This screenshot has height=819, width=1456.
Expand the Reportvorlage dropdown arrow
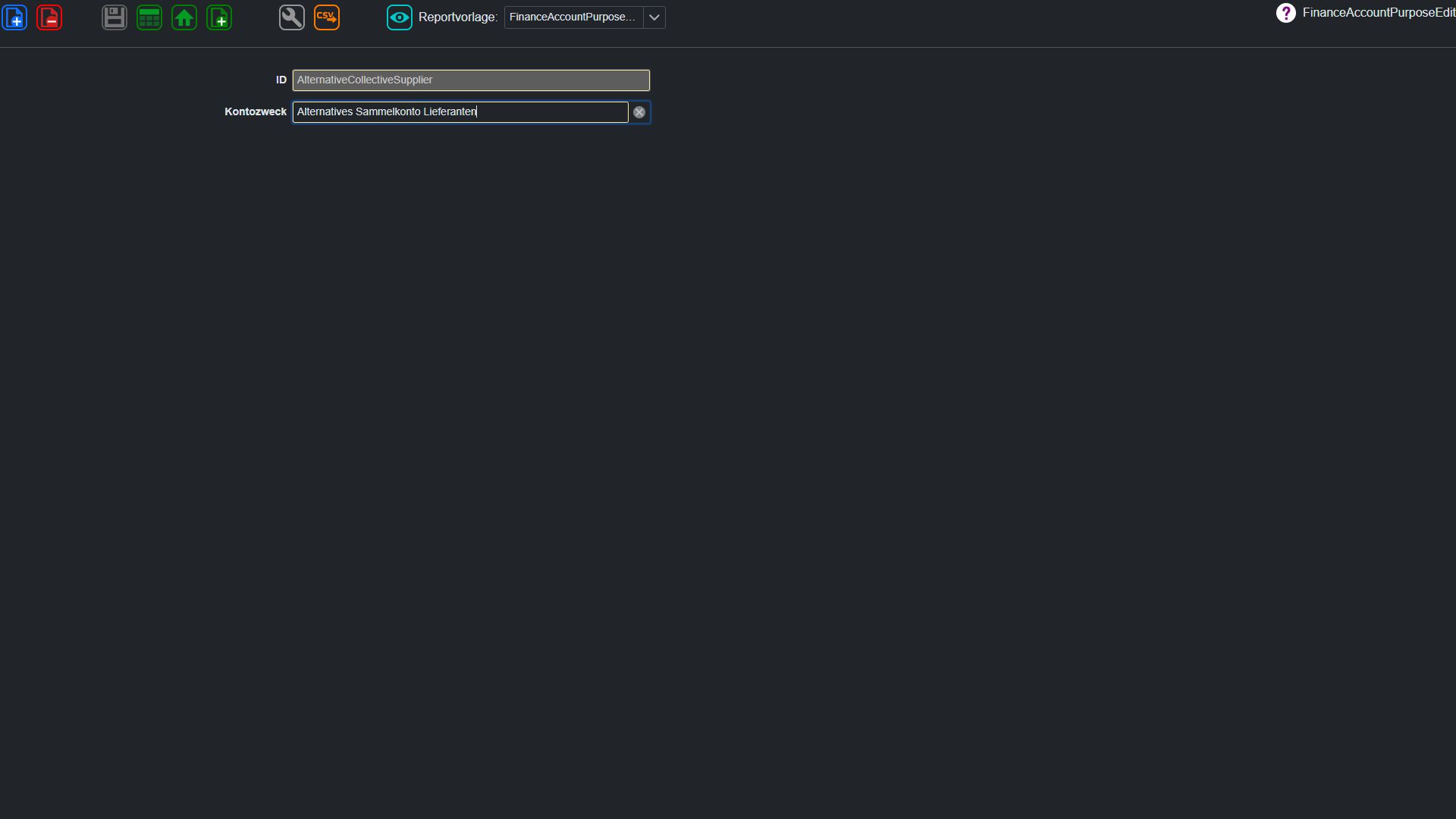(654, 17)
